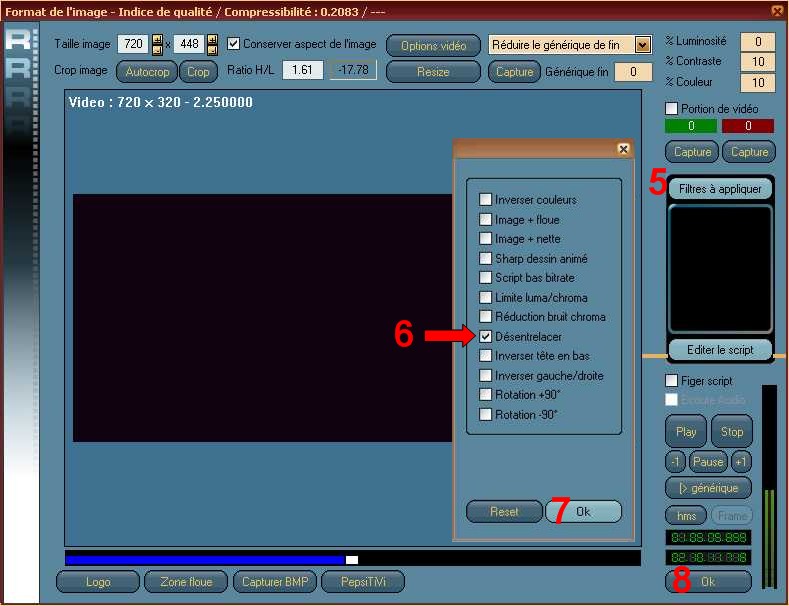Enable the Inverser couleurs filter
Screen dimensions: 789x606
(x=485, y=200)
